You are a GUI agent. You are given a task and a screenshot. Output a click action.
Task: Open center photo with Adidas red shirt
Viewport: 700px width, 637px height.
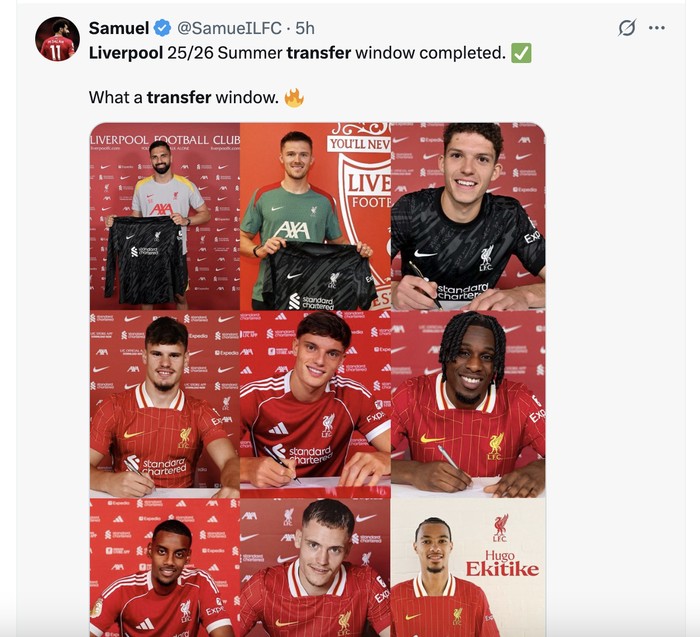(315, 404)
